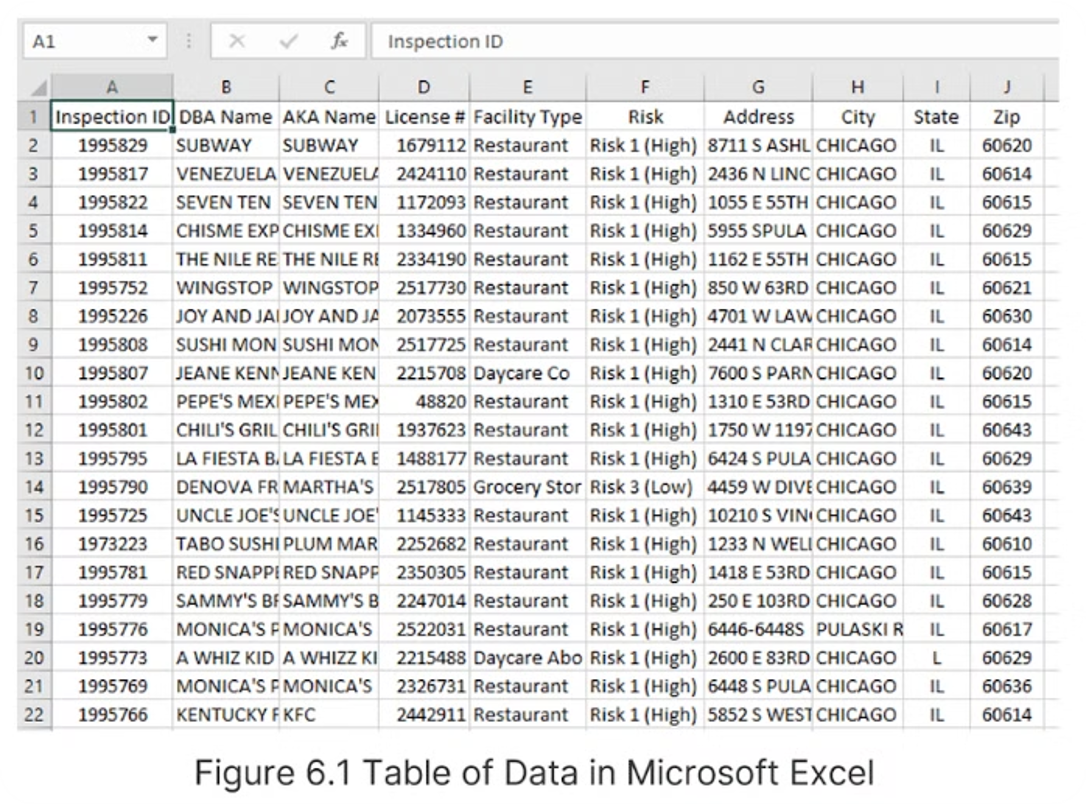
Task: Click Zip cell 60617
Action: point(1006,629)
